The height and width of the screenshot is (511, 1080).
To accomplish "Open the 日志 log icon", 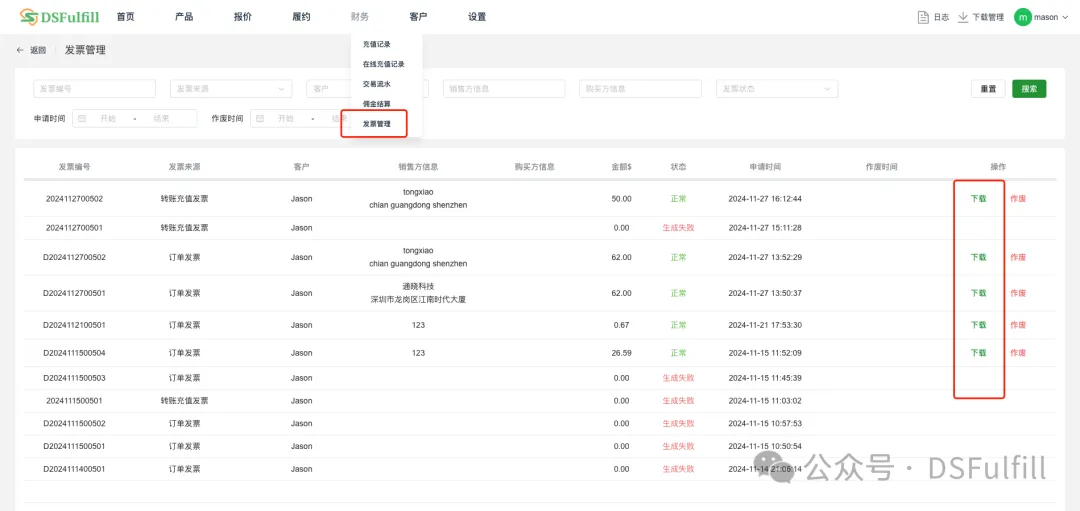I will tap(923, 17).
